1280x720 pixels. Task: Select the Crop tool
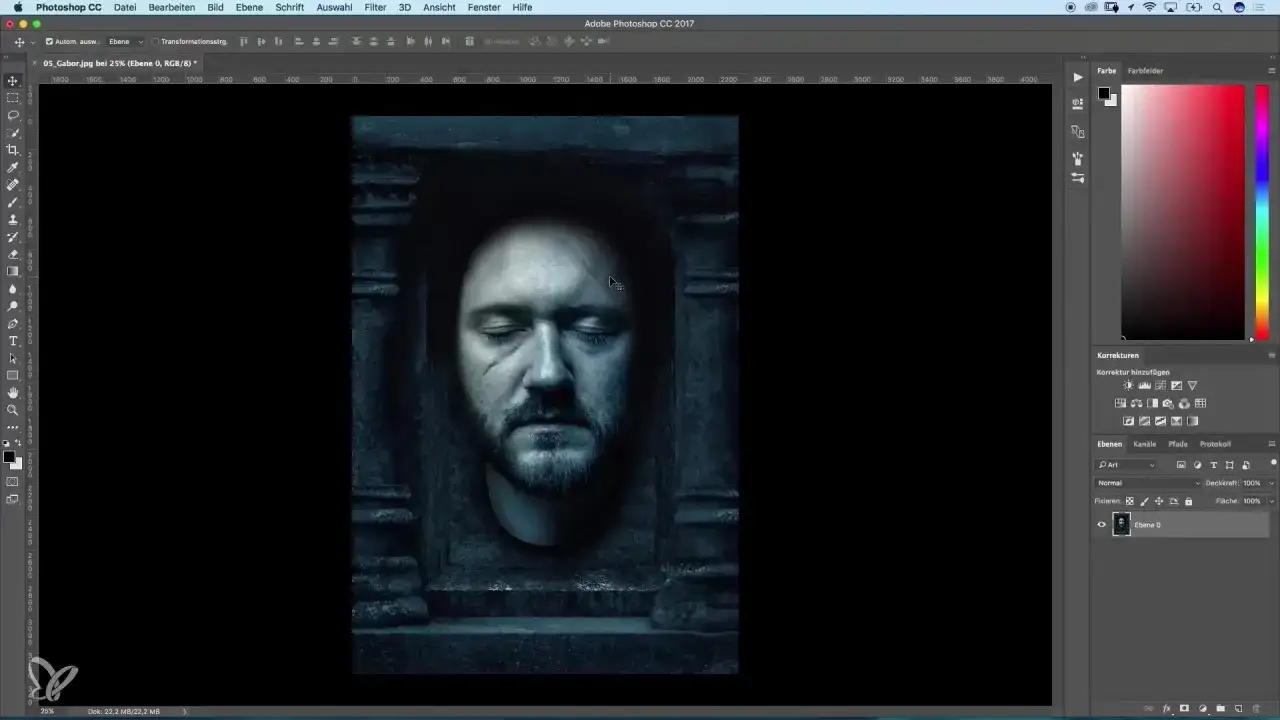(x=13, y=150)
